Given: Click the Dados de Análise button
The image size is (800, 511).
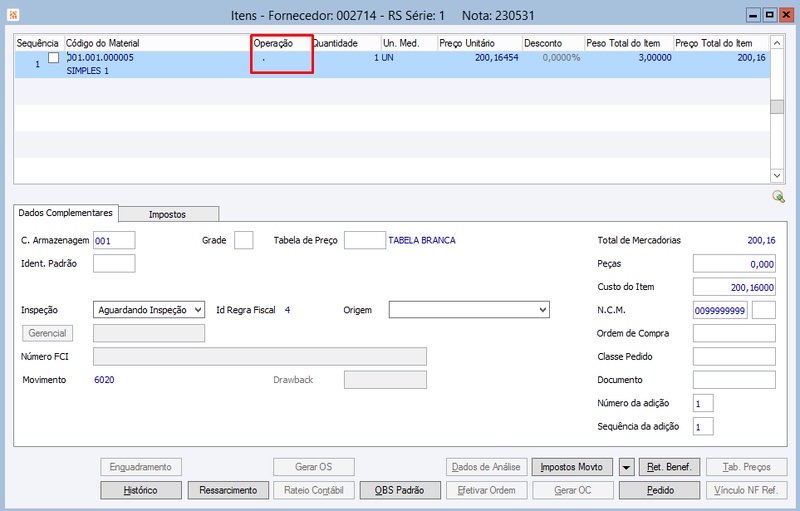Looking at the screenshot, I should tap(486, 467).
